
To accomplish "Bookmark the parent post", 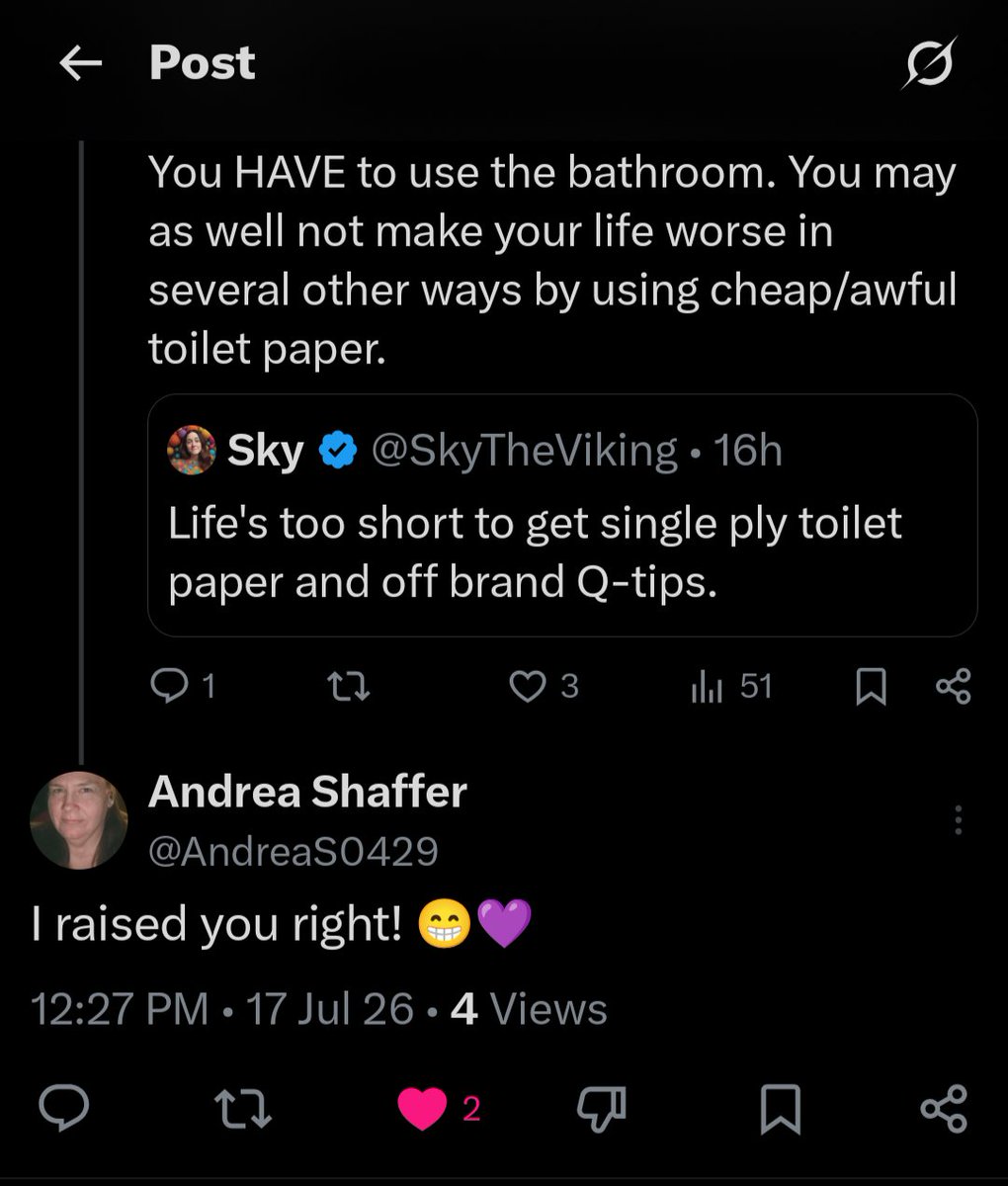I will click(x=870, y=687).
